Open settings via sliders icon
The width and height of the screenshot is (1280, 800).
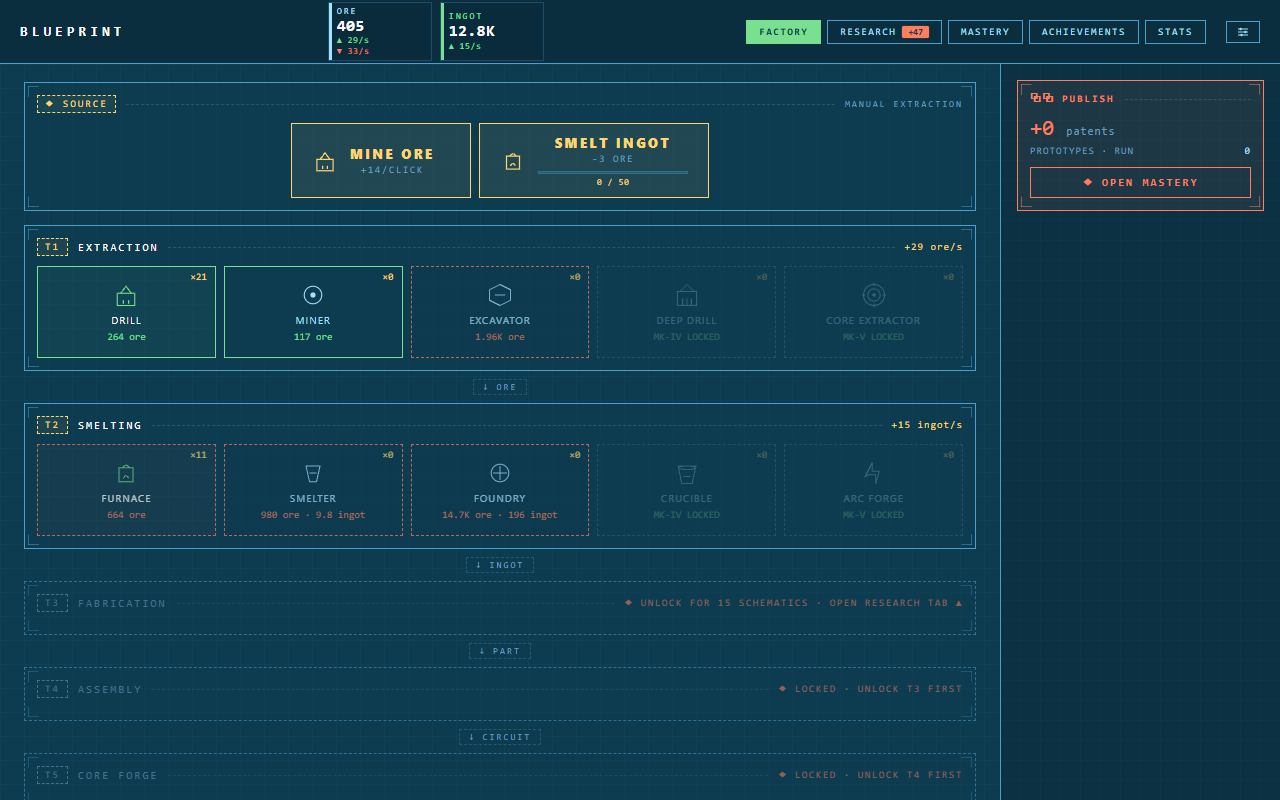(x=1243, y=32)
